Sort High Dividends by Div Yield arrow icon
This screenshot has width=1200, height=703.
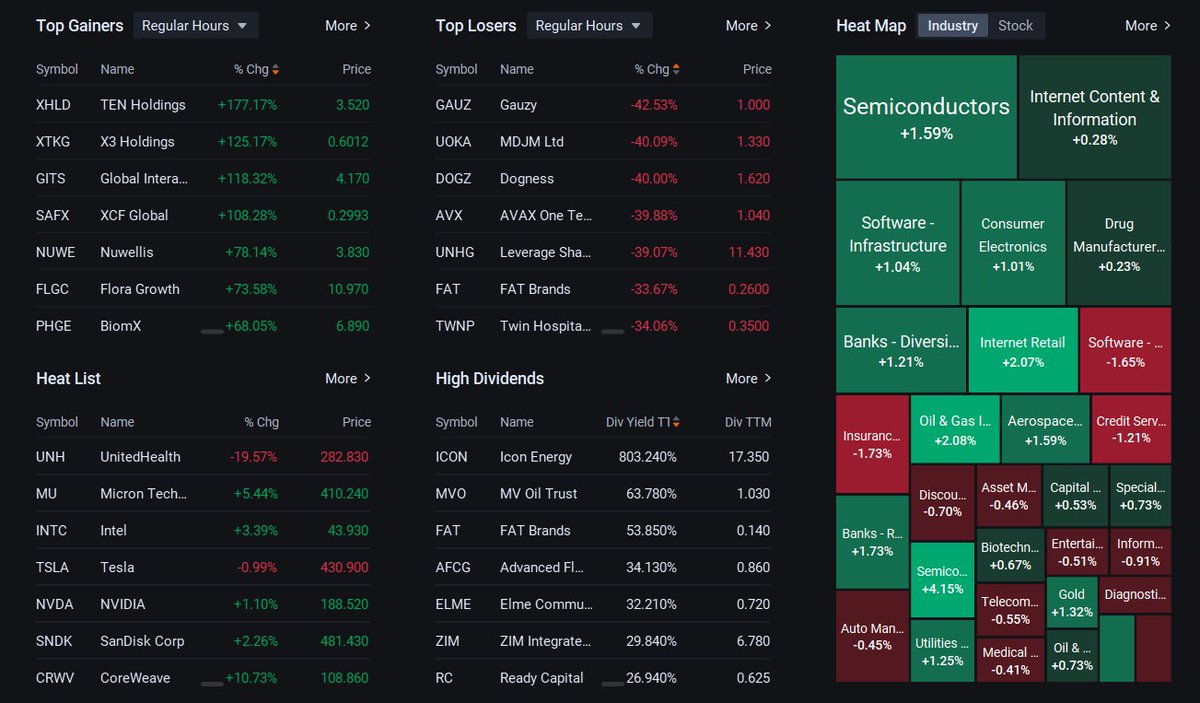(x=676, y=423)
